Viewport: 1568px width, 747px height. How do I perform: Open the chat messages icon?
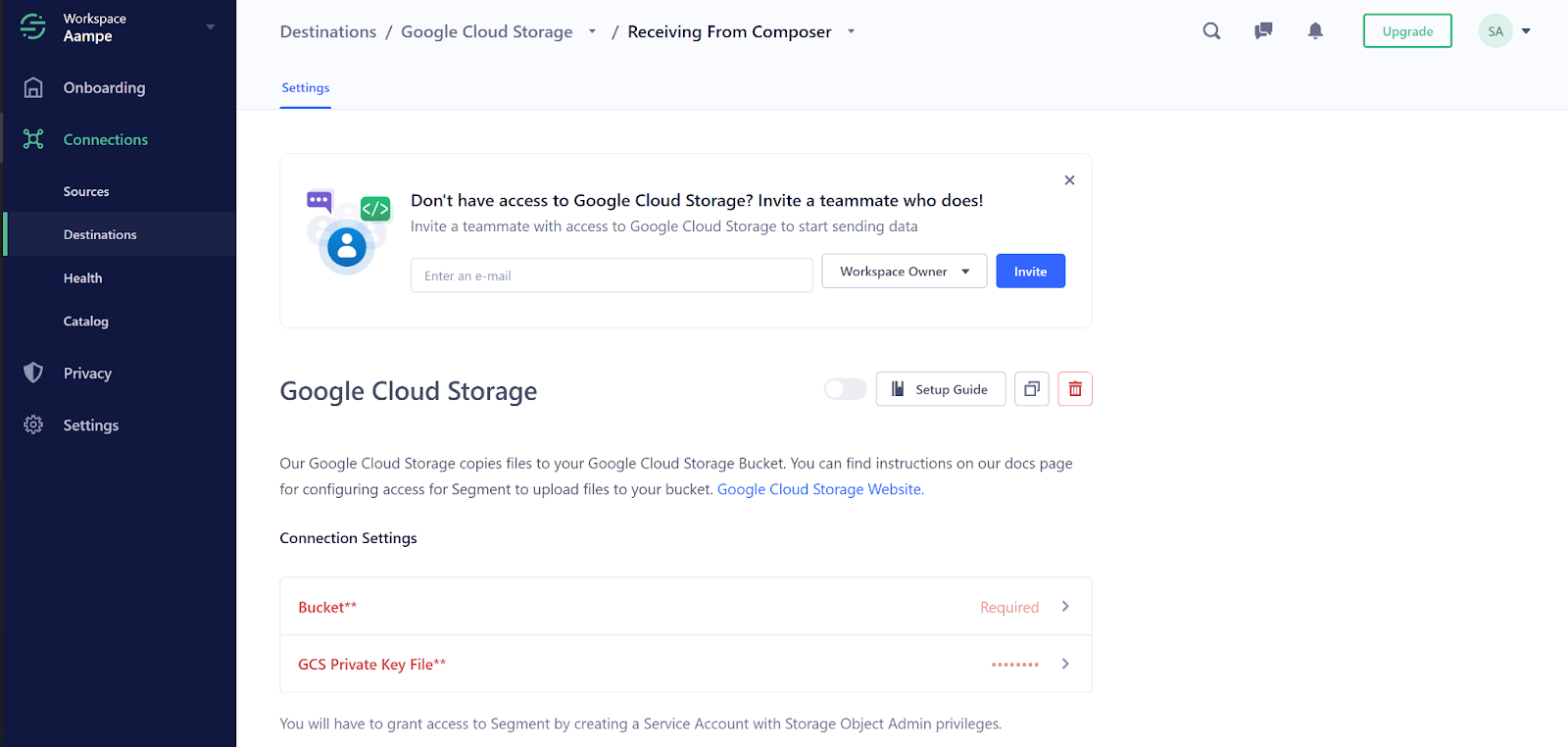click(1263, 30)
